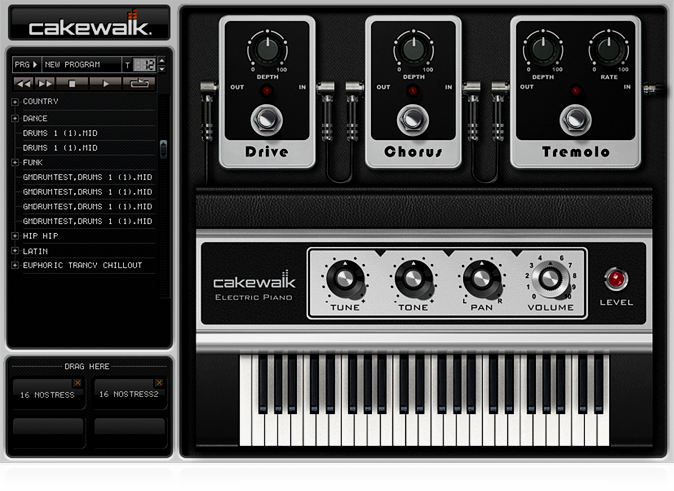Select the last GMDRUMTEST,DRUMS 1 (1).MID file
The image size is (674, 491).
(x=87, y=221)
